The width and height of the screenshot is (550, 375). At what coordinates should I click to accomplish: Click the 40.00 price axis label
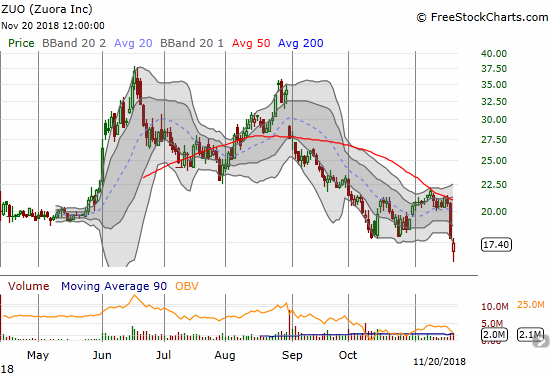pos(494,54)
